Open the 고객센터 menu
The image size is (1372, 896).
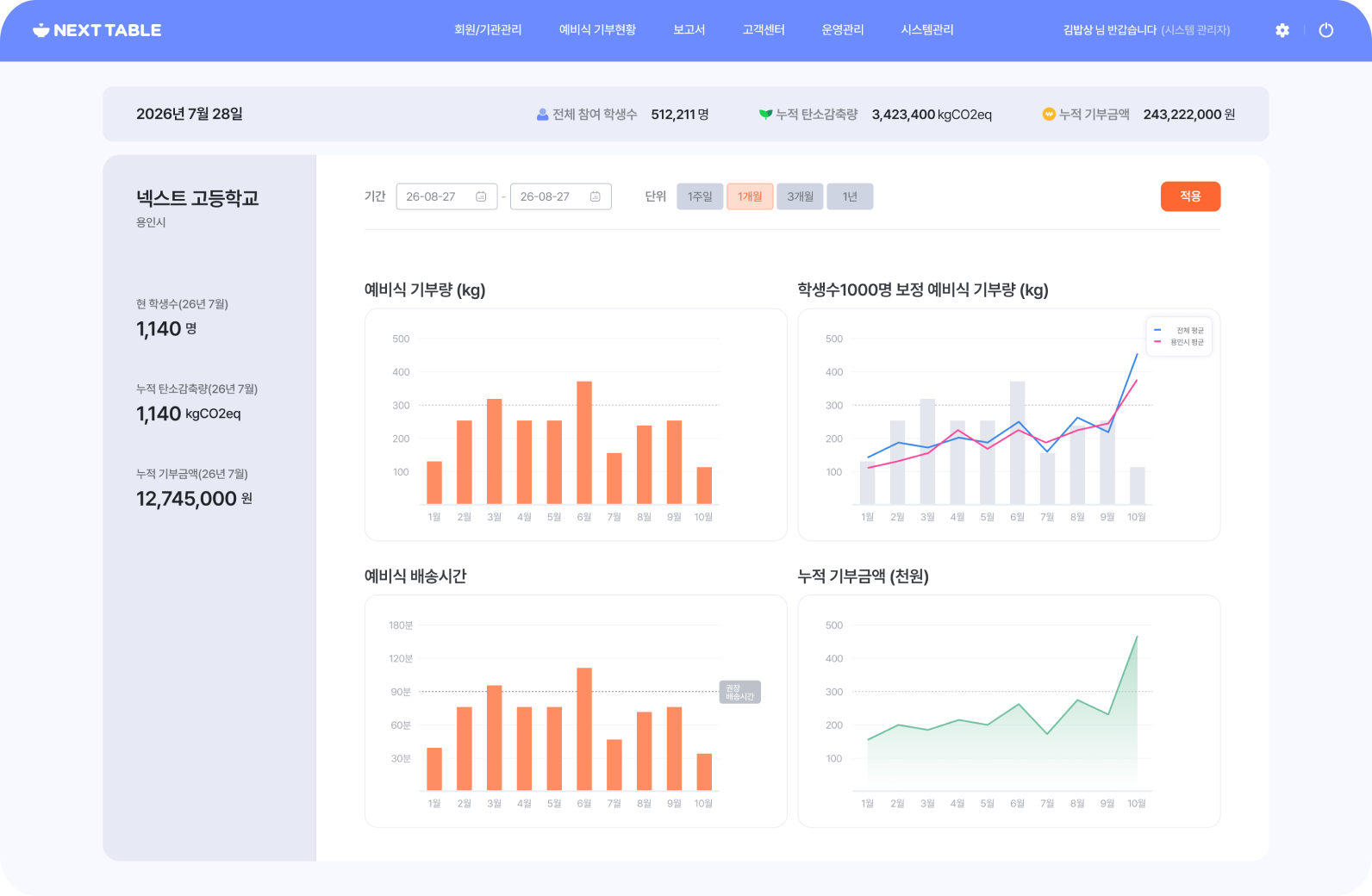tap(764, 30)
